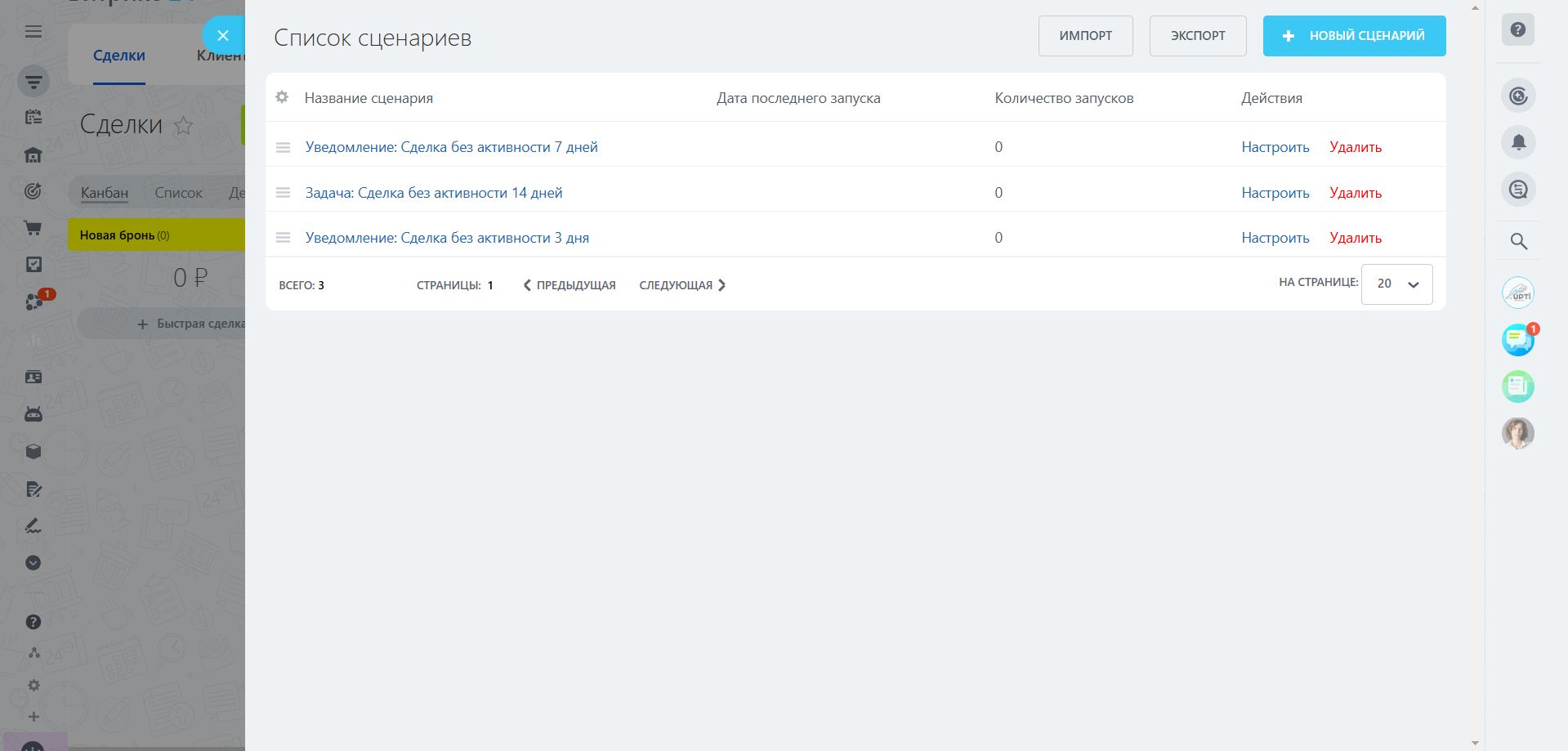Click the user avatar photo

1517,433
